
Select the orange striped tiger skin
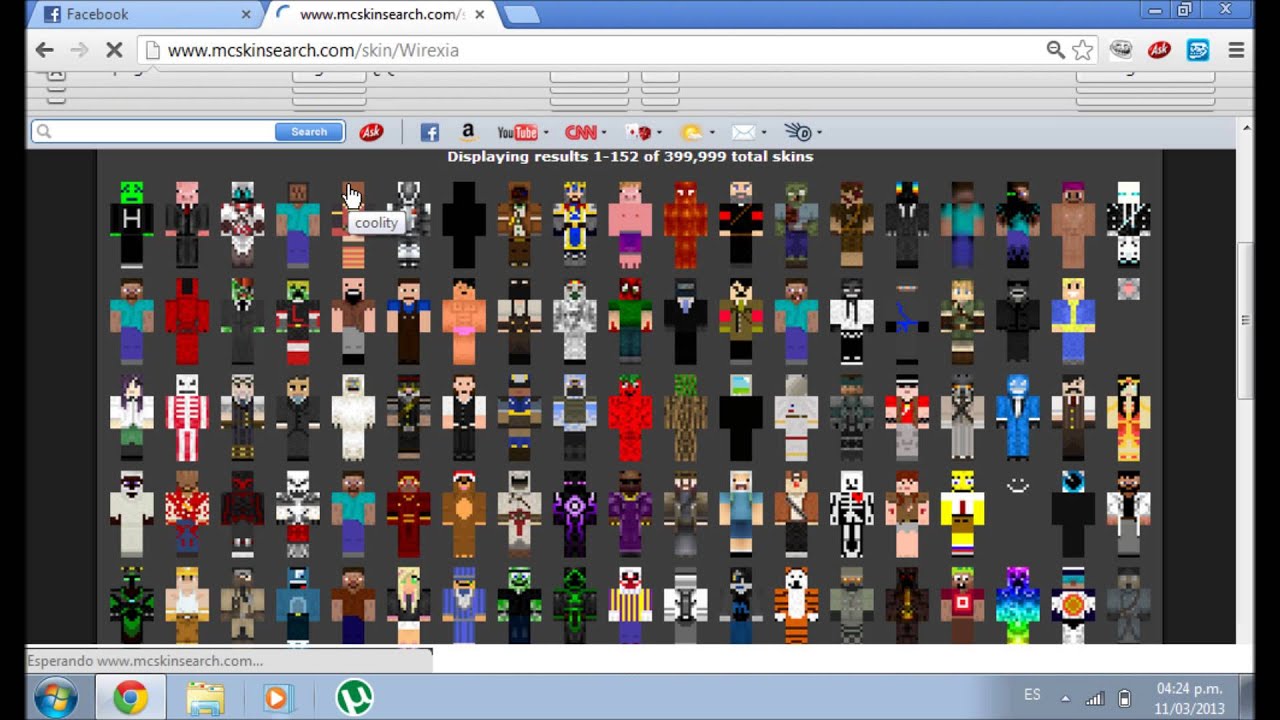pos(796,606)
